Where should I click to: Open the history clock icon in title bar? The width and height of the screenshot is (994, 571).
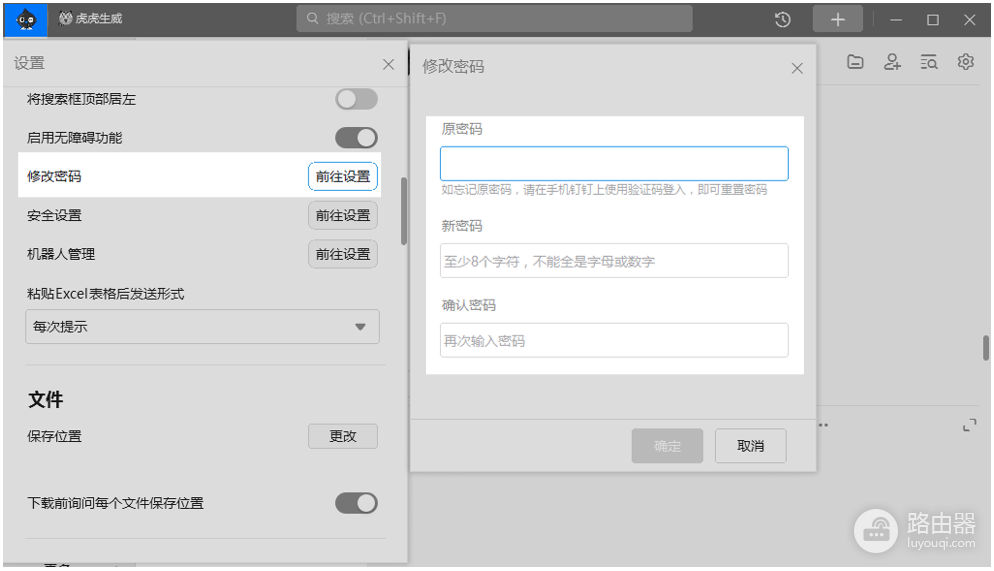pyautogui.click(x=783, y=20)
